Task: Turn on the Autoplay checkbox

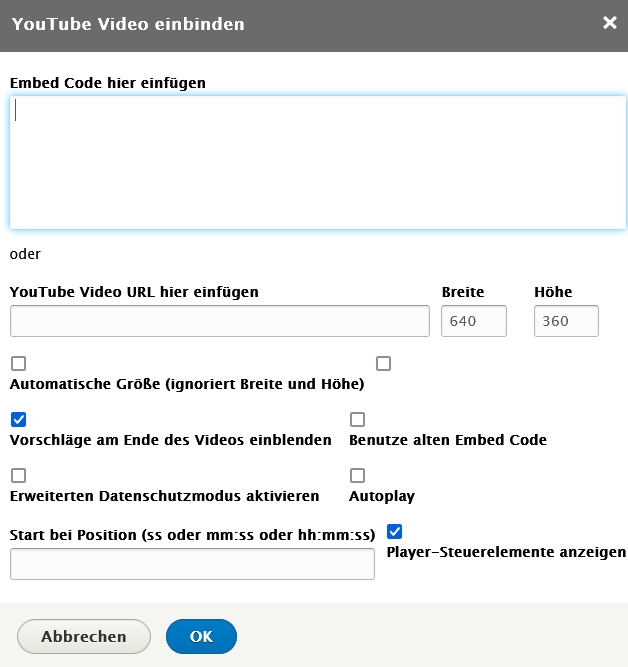Action: pos(357,476)
